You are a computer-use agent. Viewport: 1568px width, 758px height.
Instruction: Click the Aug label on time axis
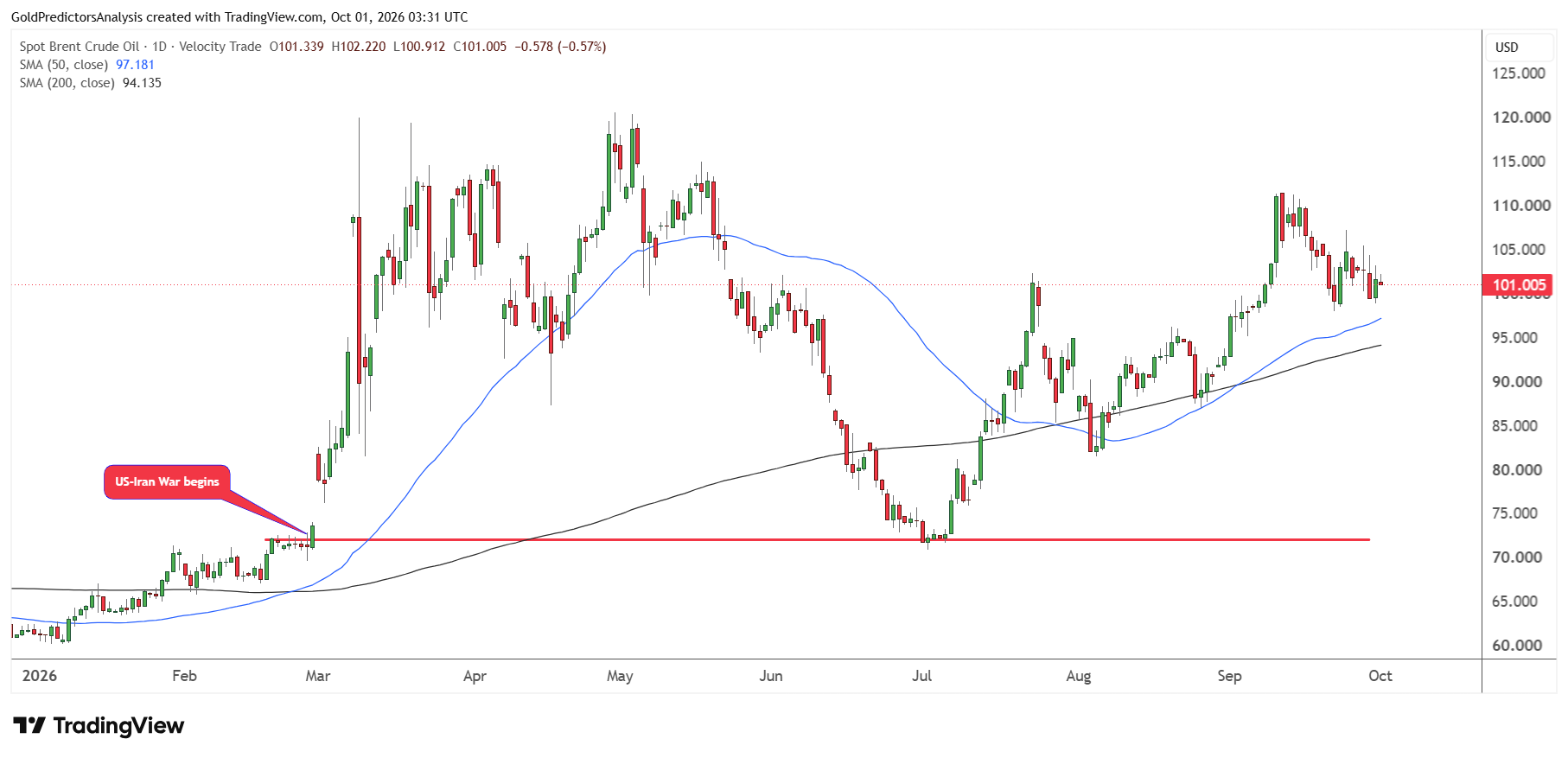(x=1079, y=676)
